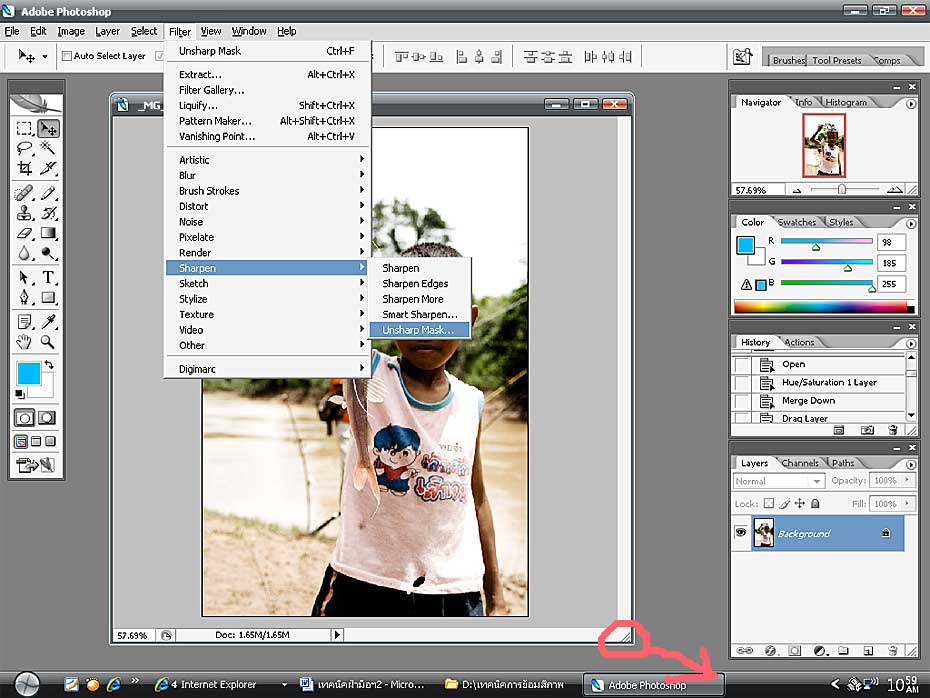Open the Color panel options menu arrow
930x698 pixels.
tap(911, 224)
